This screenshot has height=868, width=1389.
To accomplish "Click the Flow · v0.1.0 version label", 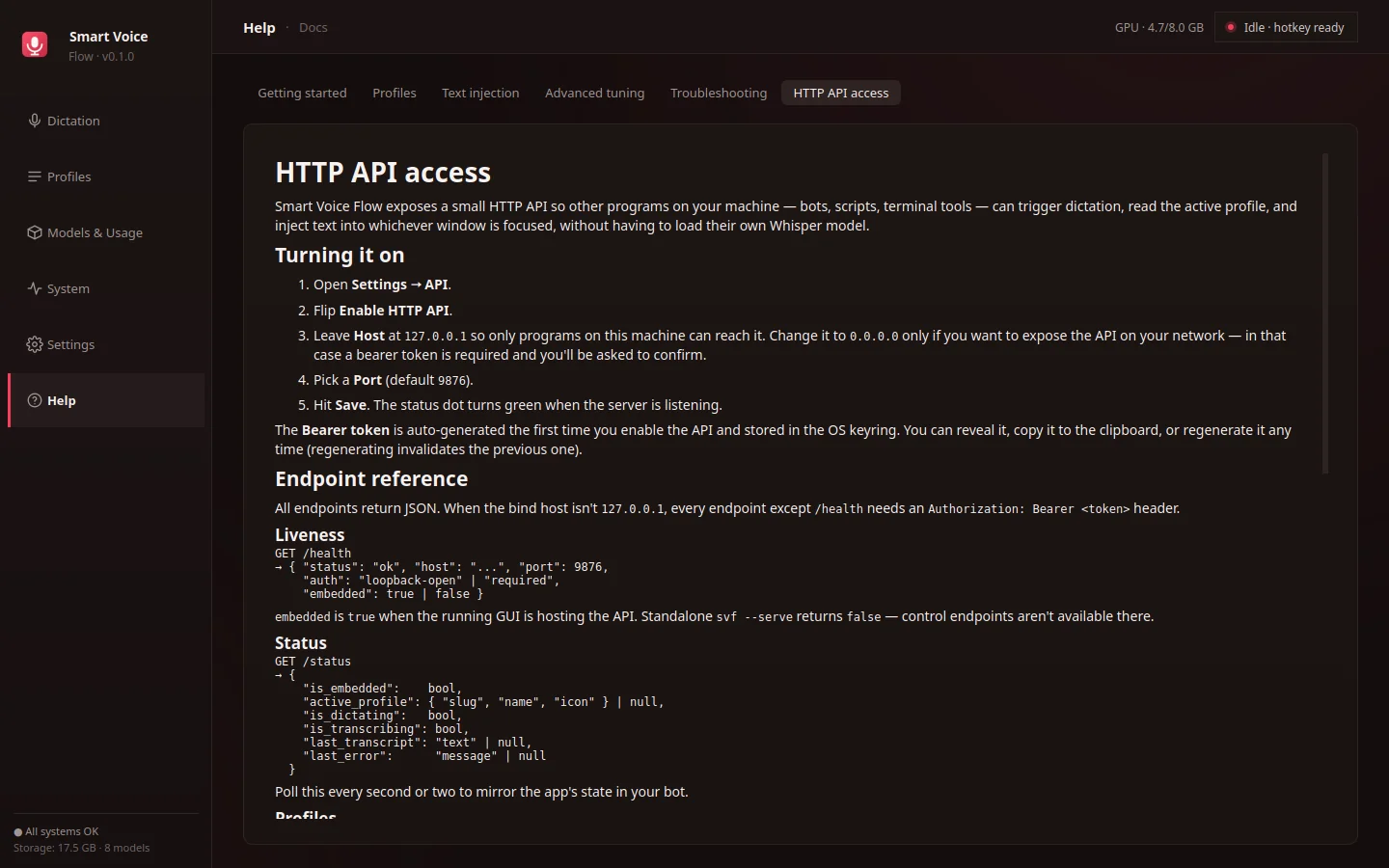I will click(101, 56).
